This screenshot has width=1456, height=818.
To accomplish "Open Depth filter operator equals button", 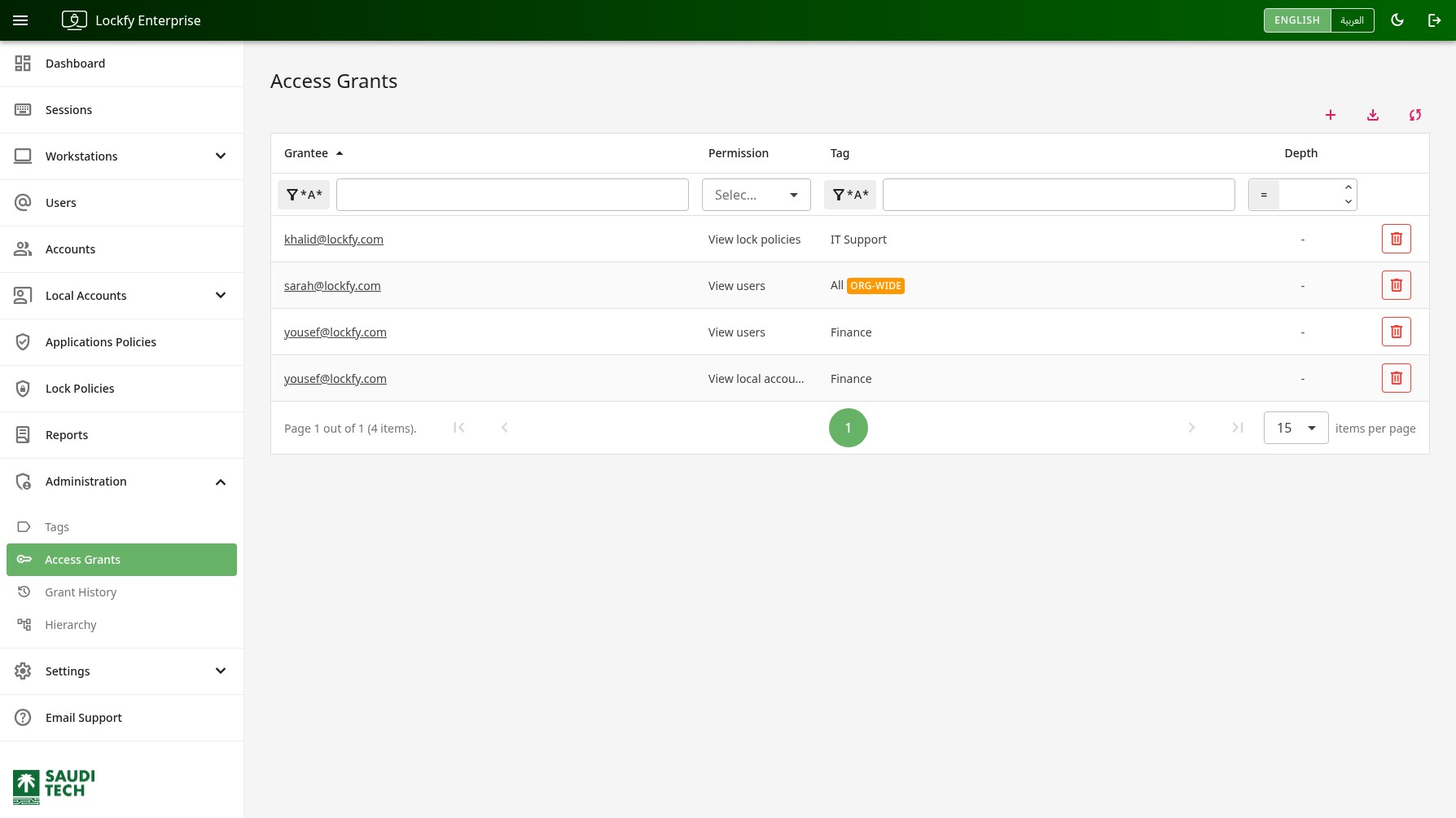I will point(1264,195).
